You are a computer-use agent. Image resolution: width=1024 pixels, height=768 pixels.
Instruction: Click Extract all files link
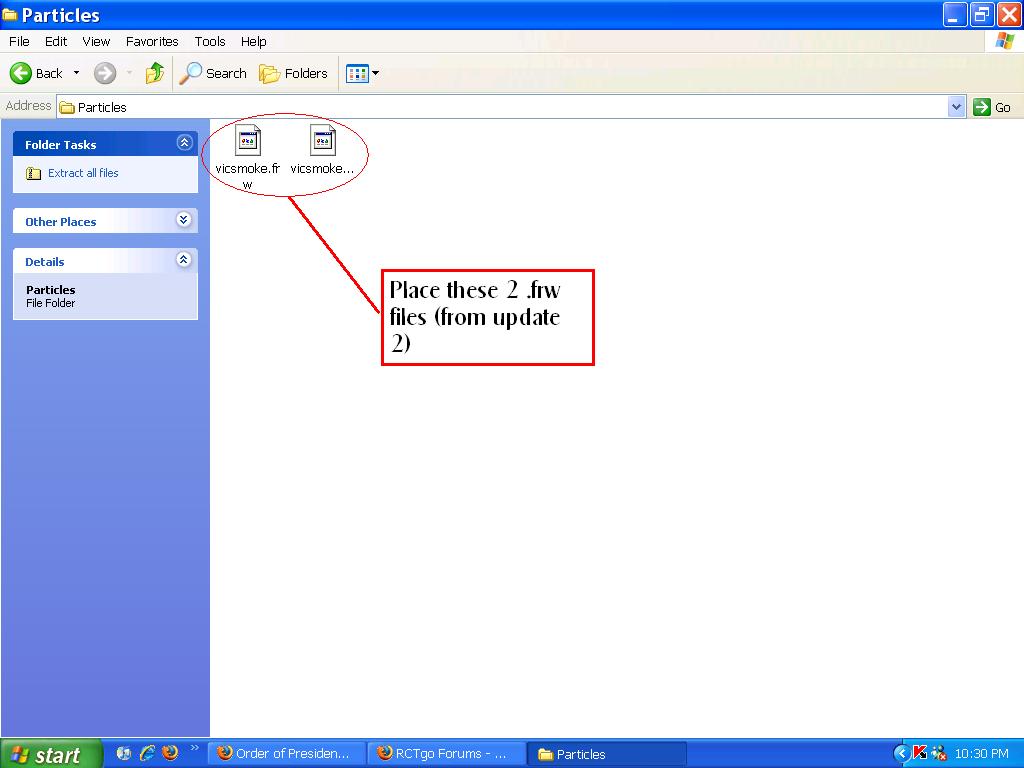83,173
